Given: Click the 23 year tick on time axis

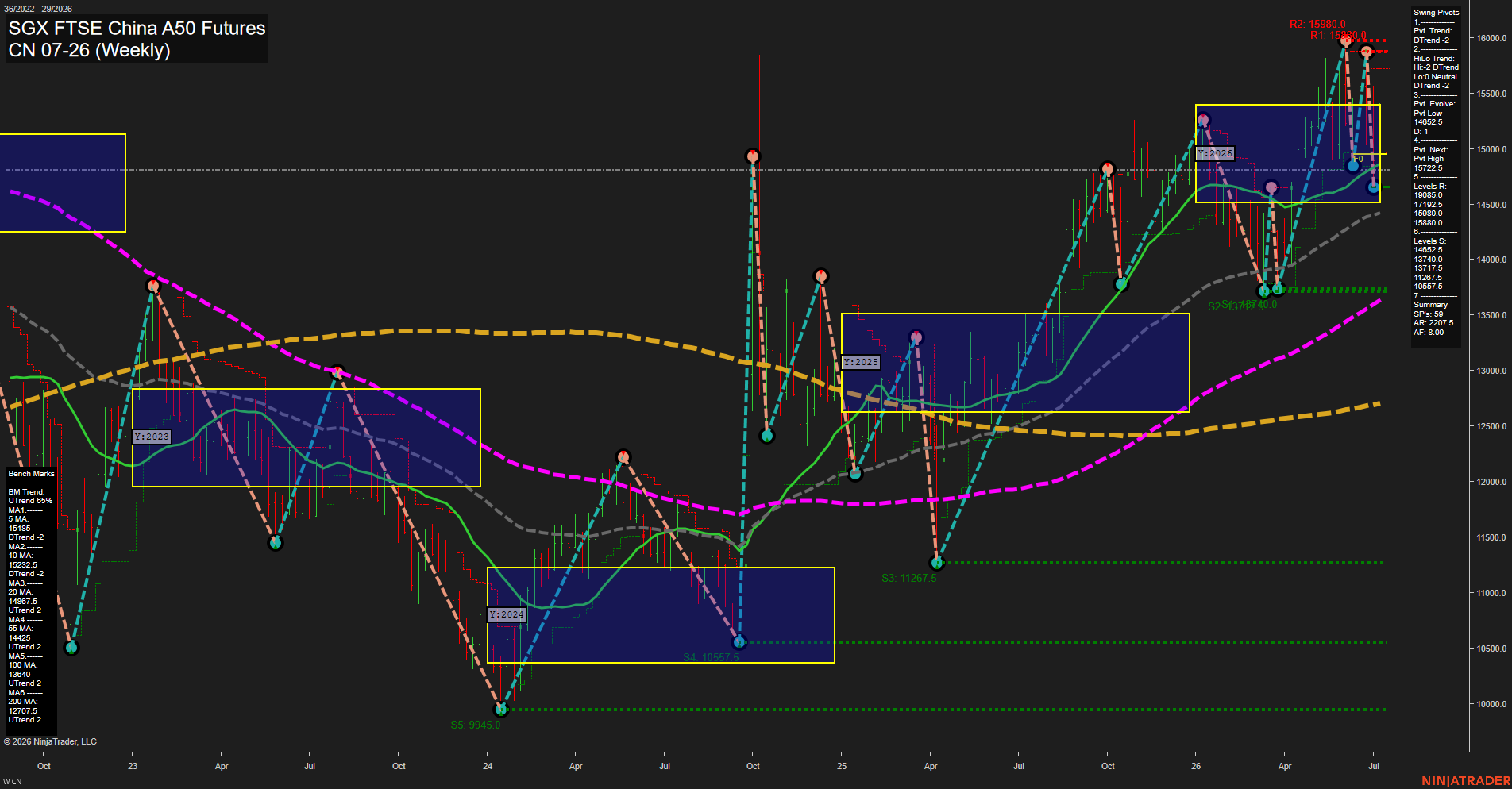Looking at the screenshot, I should (x=133, y=766).
